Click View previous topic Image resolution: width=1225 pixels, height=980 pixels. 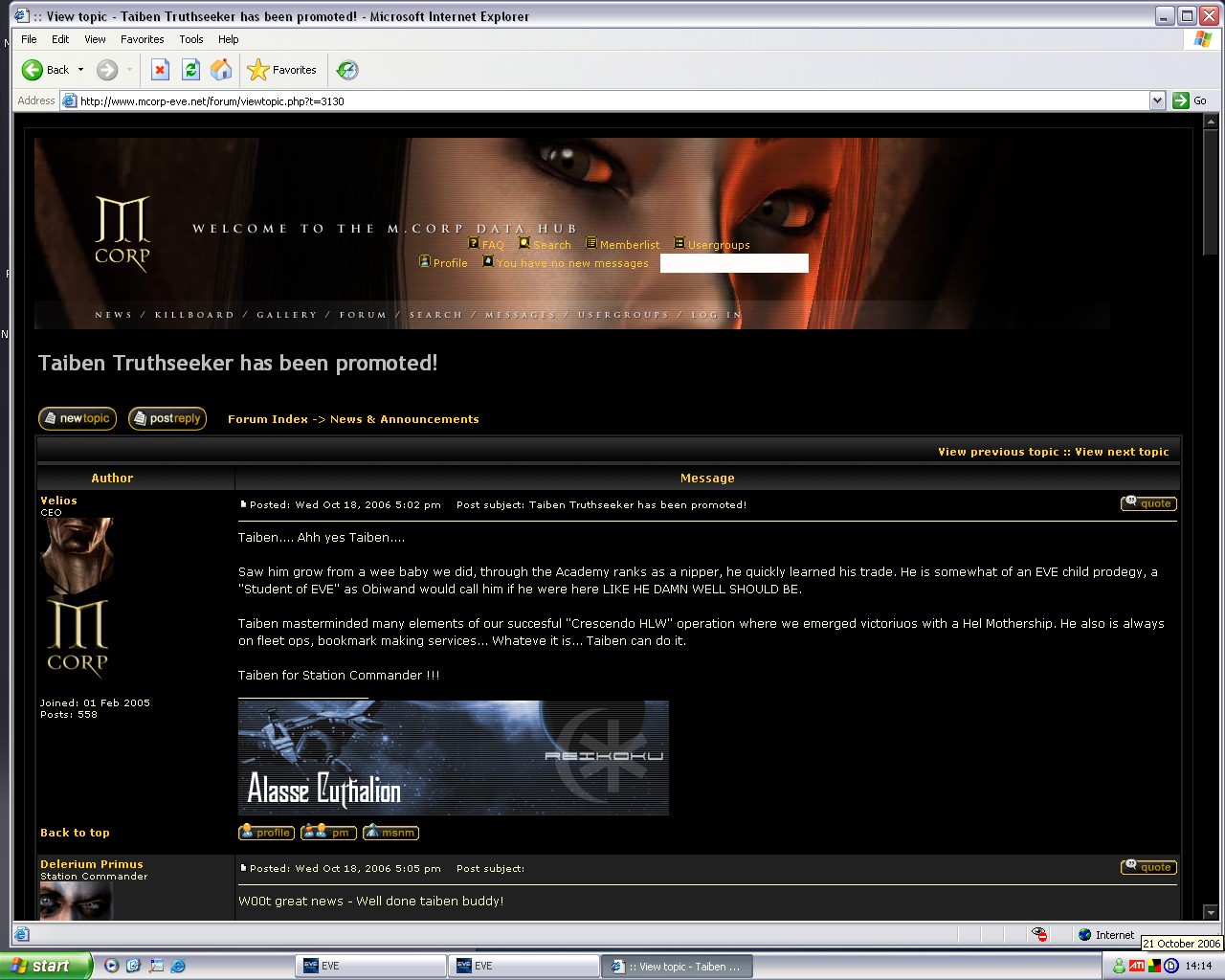tap(998, 452)
